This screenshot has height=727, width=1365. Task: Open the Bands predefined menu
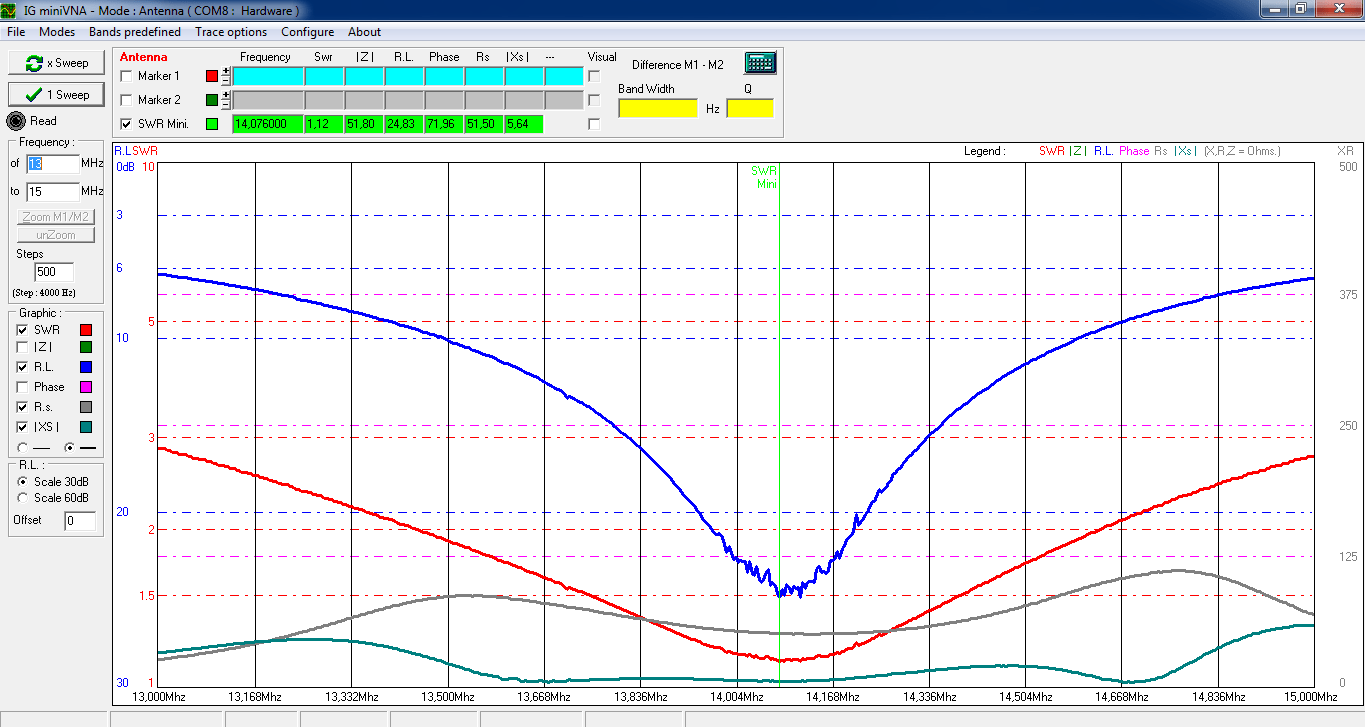135,32
